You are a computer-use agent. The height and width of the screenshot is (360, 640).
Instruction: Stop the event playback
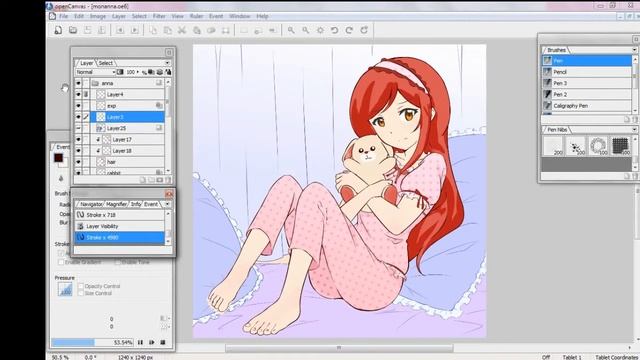point(163,342)
